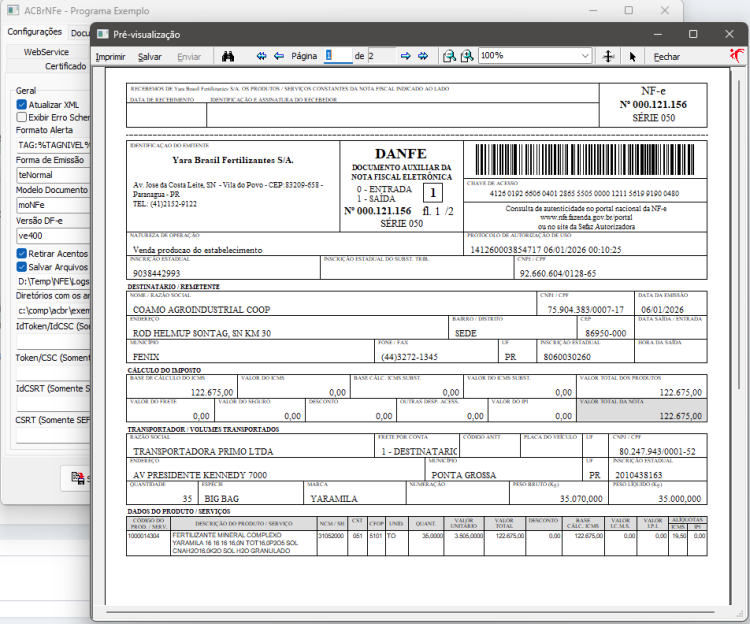The width and height of the screenshot is (750, 624).
Task: Click the ROD HELMUP SONTAG address text
Action: (201, 333)
